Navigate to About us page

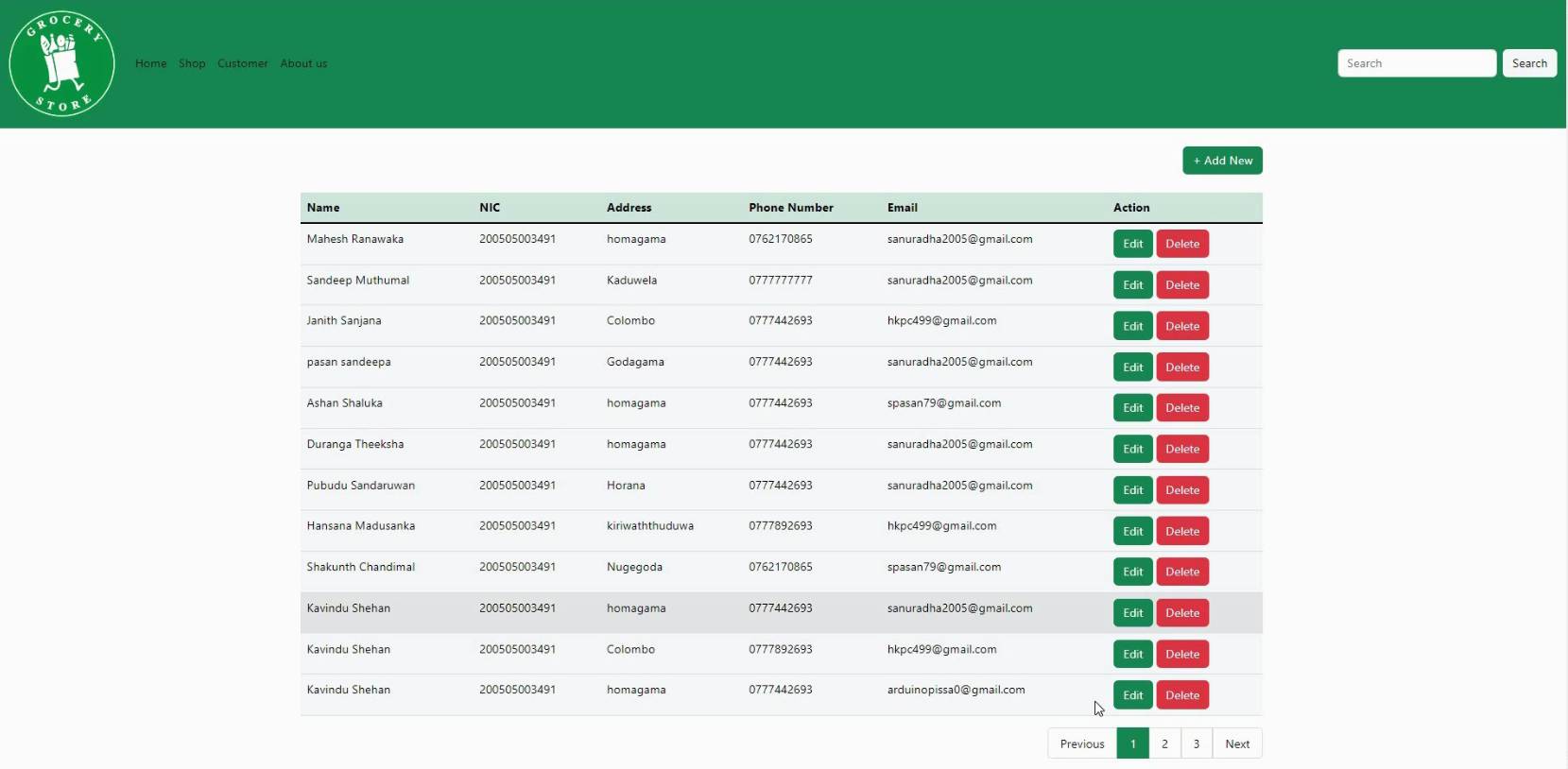(303, 63)
